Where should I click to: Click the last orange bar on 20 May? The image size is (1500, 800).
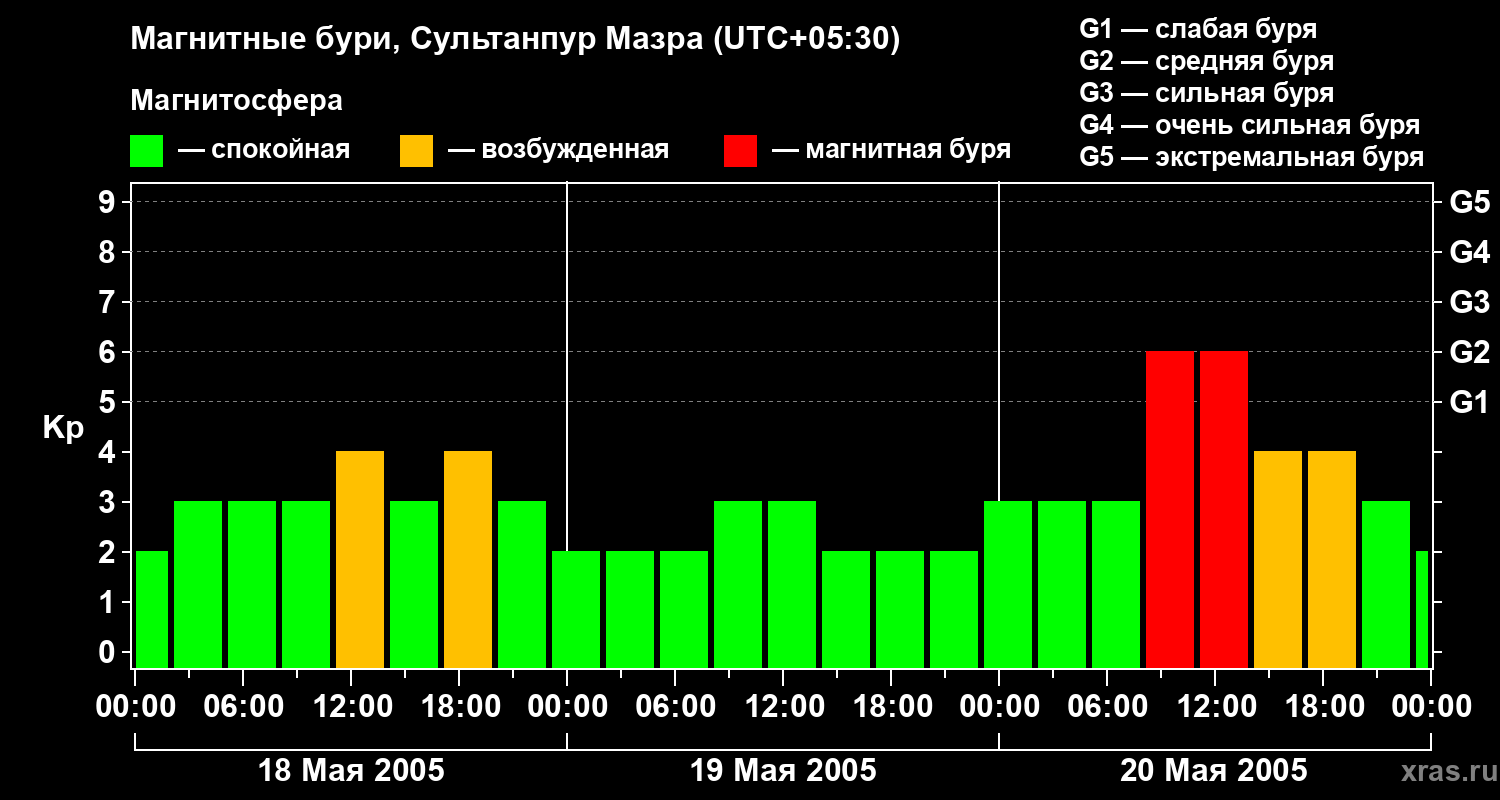click(x=1332, y=560)
